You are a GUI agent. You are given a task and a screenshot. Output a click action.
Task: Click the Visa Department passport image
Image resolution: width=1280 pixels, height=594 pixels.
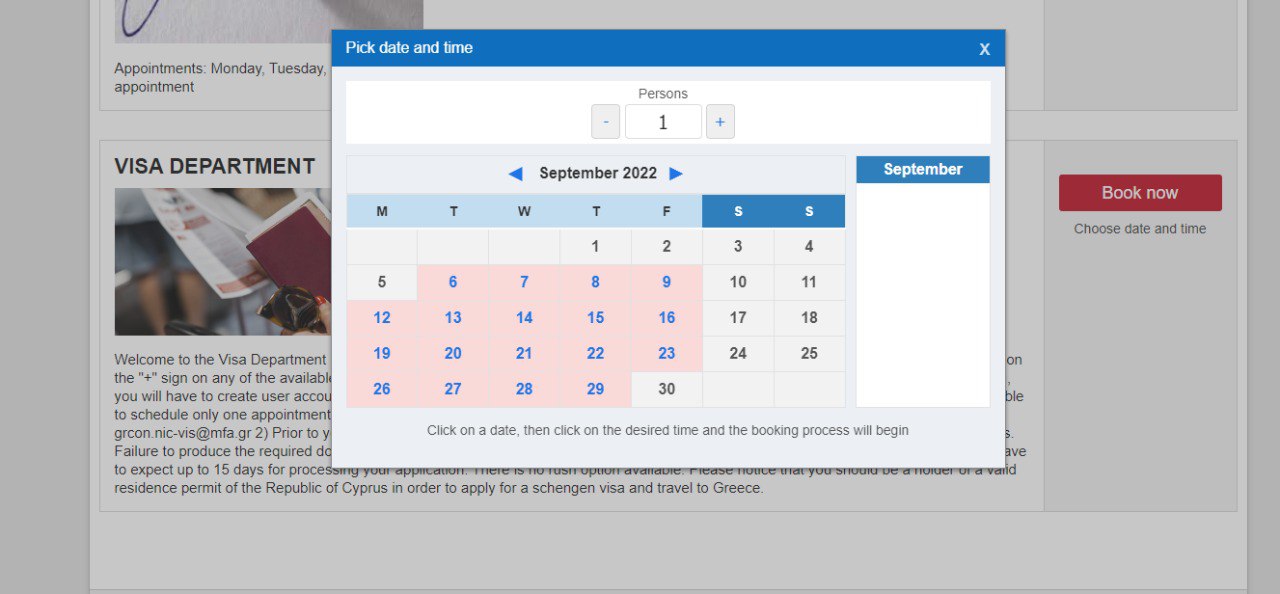click(222, 262)
